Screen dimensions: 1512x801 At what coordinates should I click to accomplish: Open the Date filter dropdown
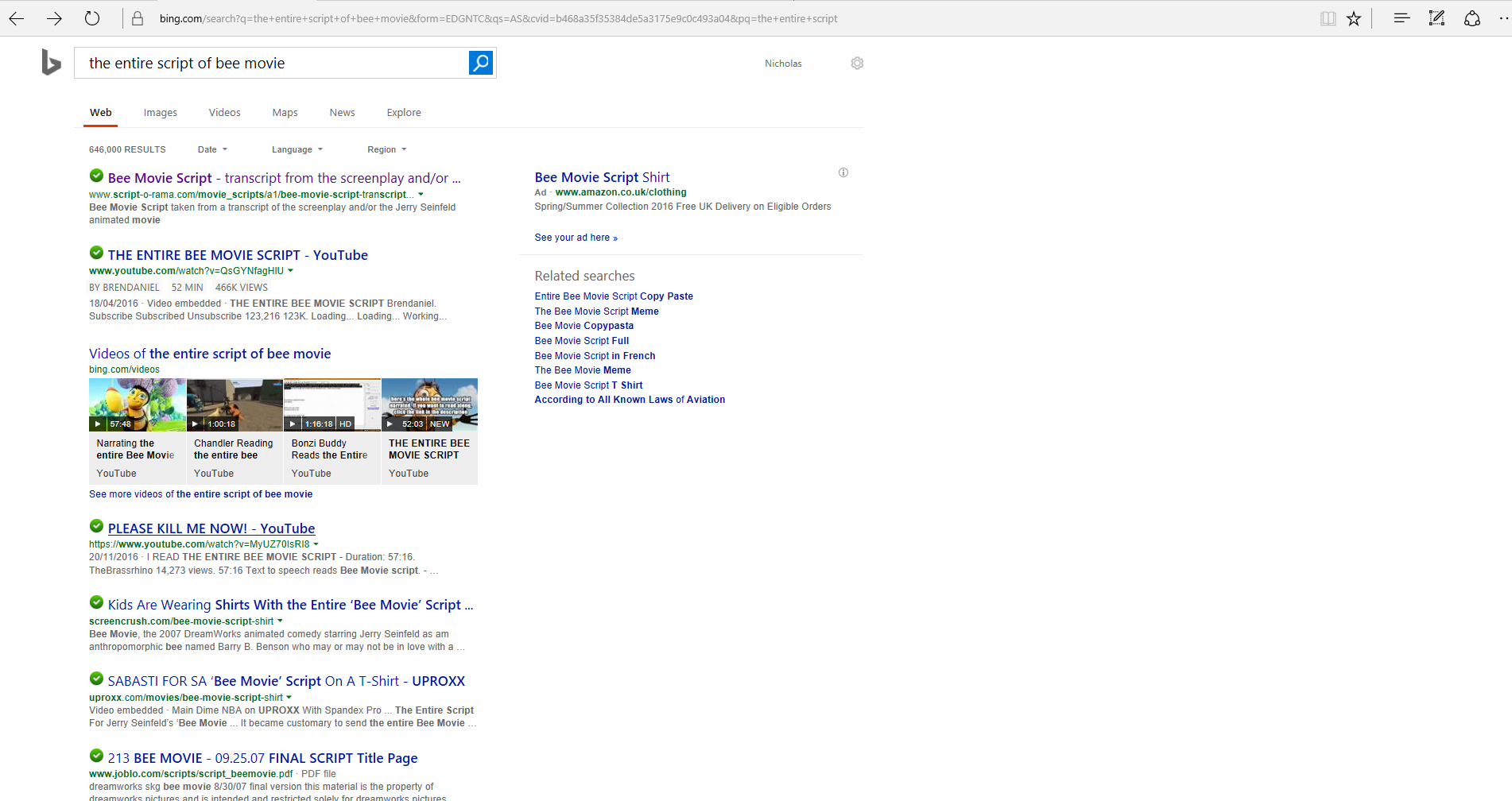click(x=212, y=149)
